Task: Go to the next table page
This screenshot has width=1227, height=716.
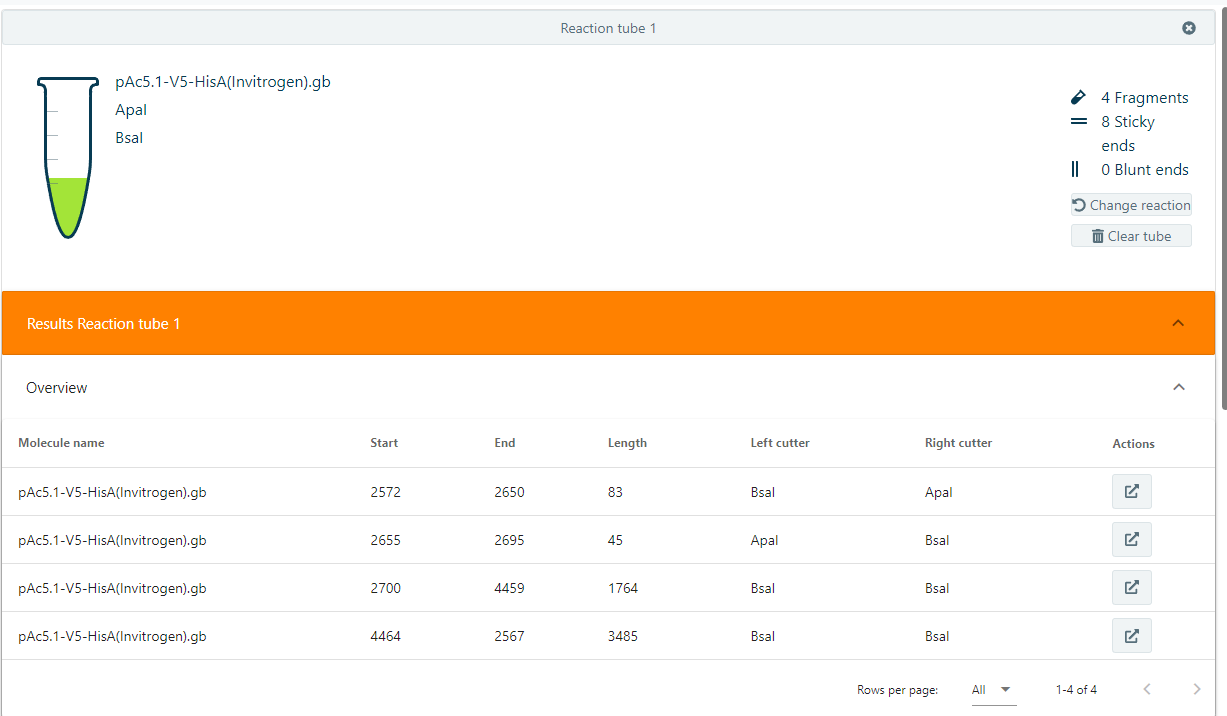Action: point(1197,689)
